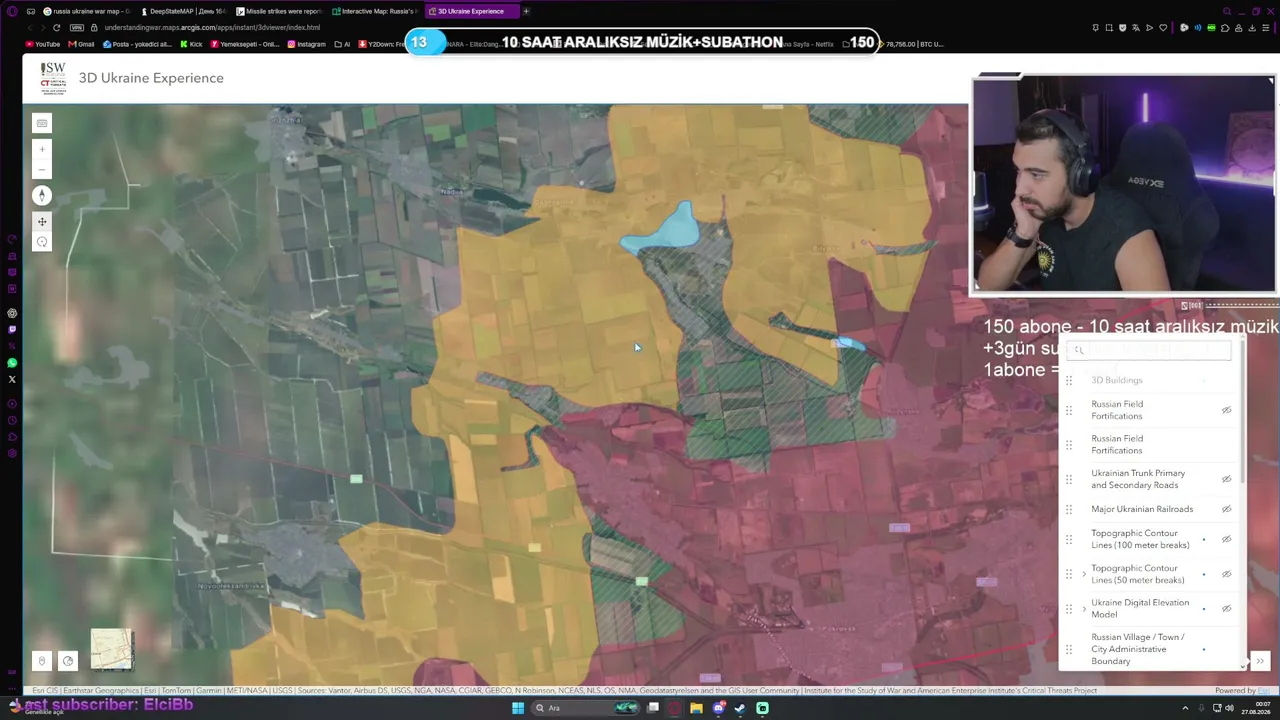Zoom out on the map
Screen dimensions: 1280x720
[42, 170]
